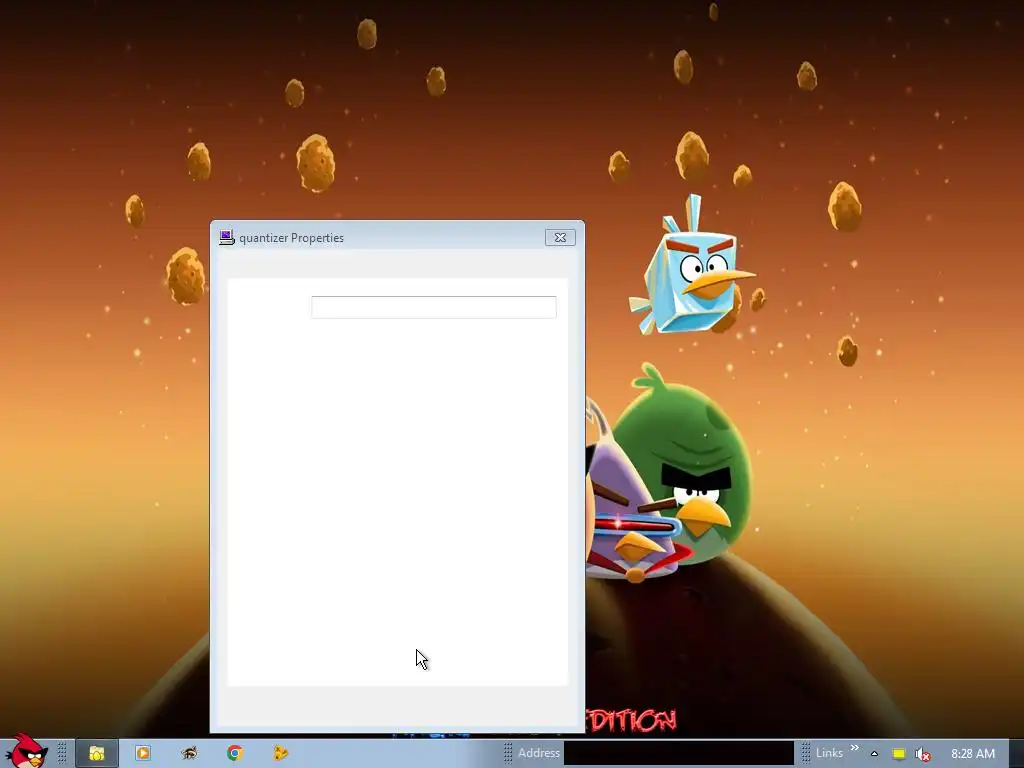
Task: Launch Google Chrome from the taskbar
Action: tap(234, 753)
